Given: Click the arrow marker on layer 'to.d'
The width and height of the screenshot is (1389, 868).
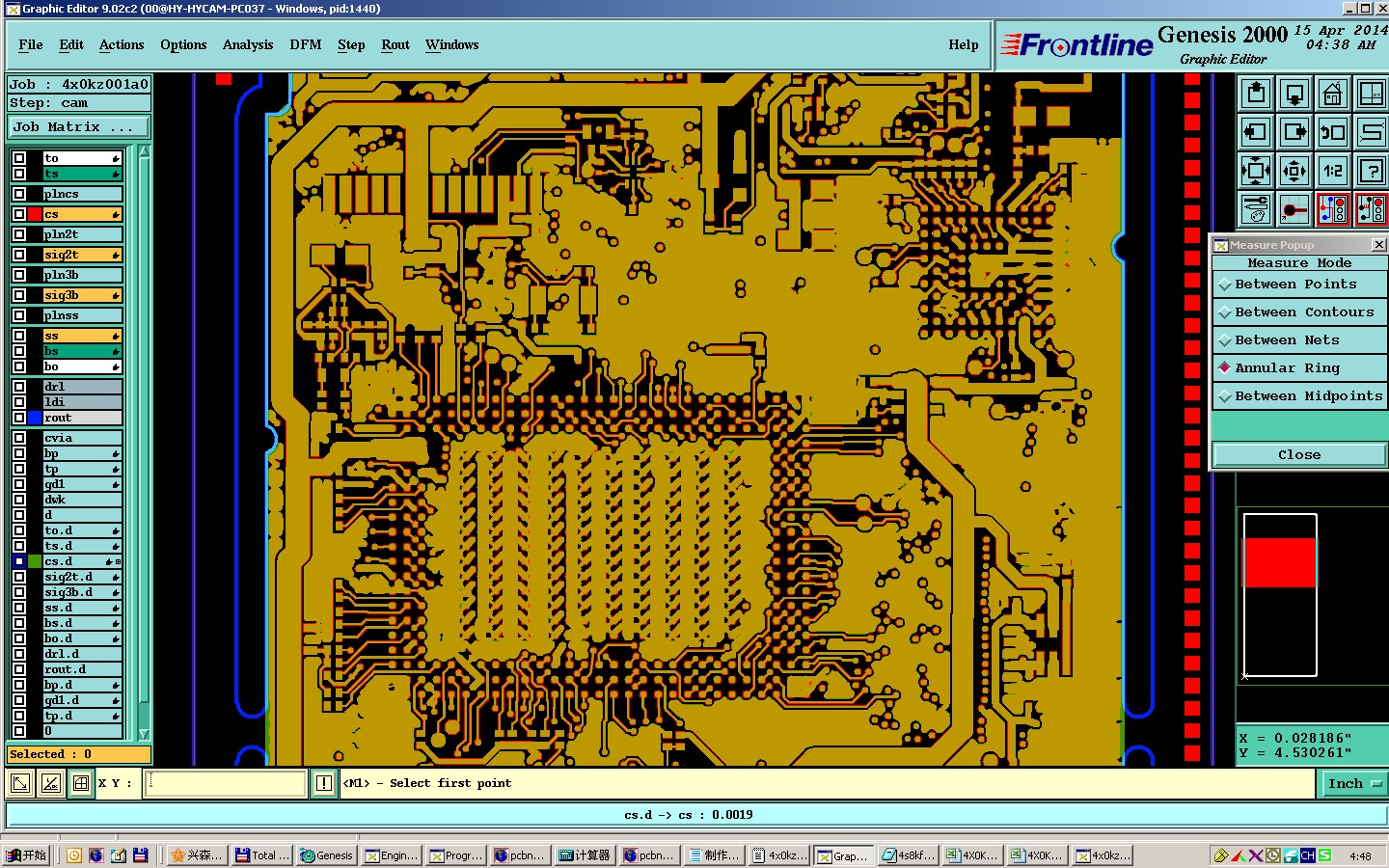Looking at the screenshot, I should [x=116, y=530].
